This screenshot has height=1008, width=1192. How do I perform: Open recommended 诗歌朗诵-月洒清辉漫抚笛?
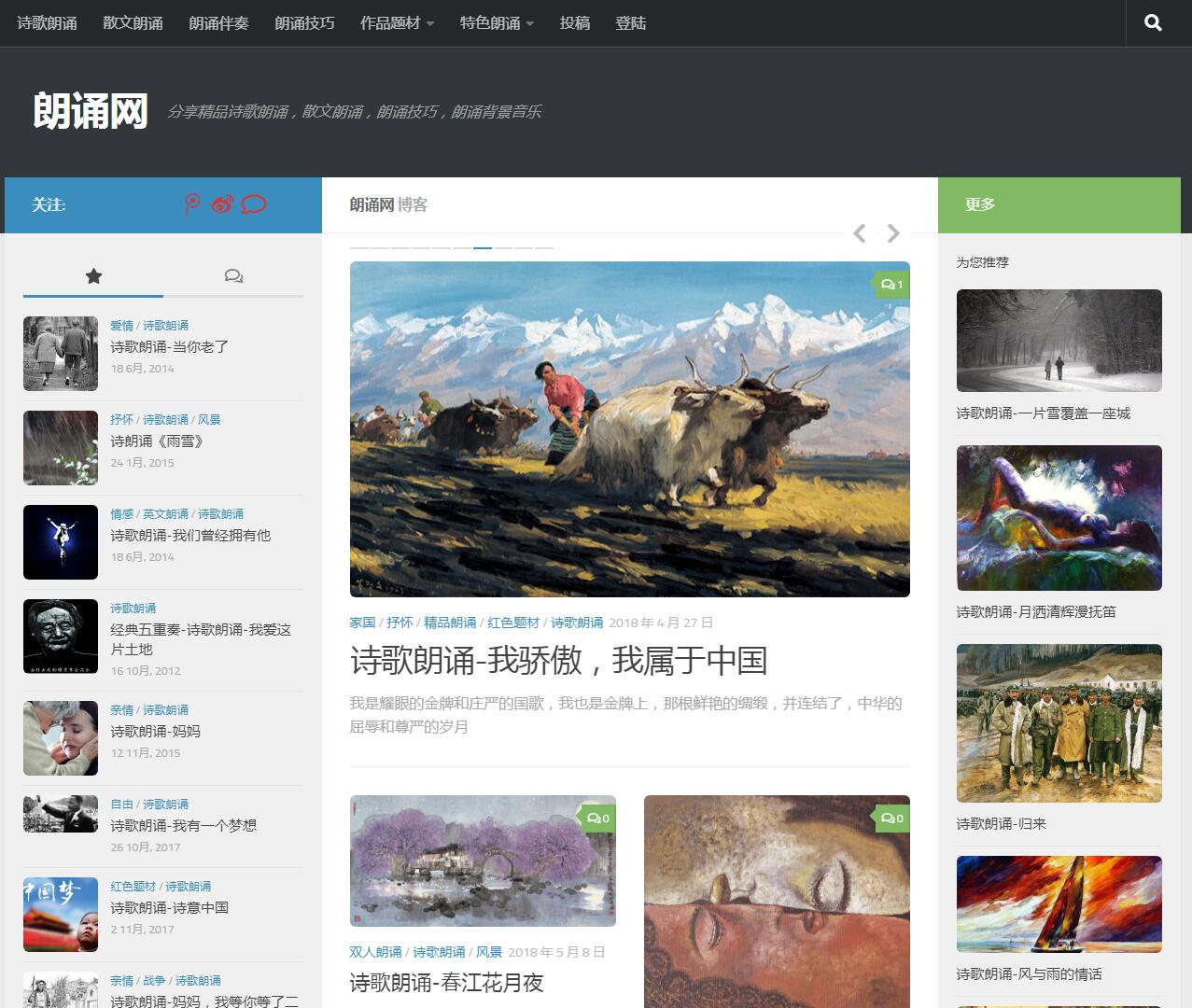coord(1036,611)
